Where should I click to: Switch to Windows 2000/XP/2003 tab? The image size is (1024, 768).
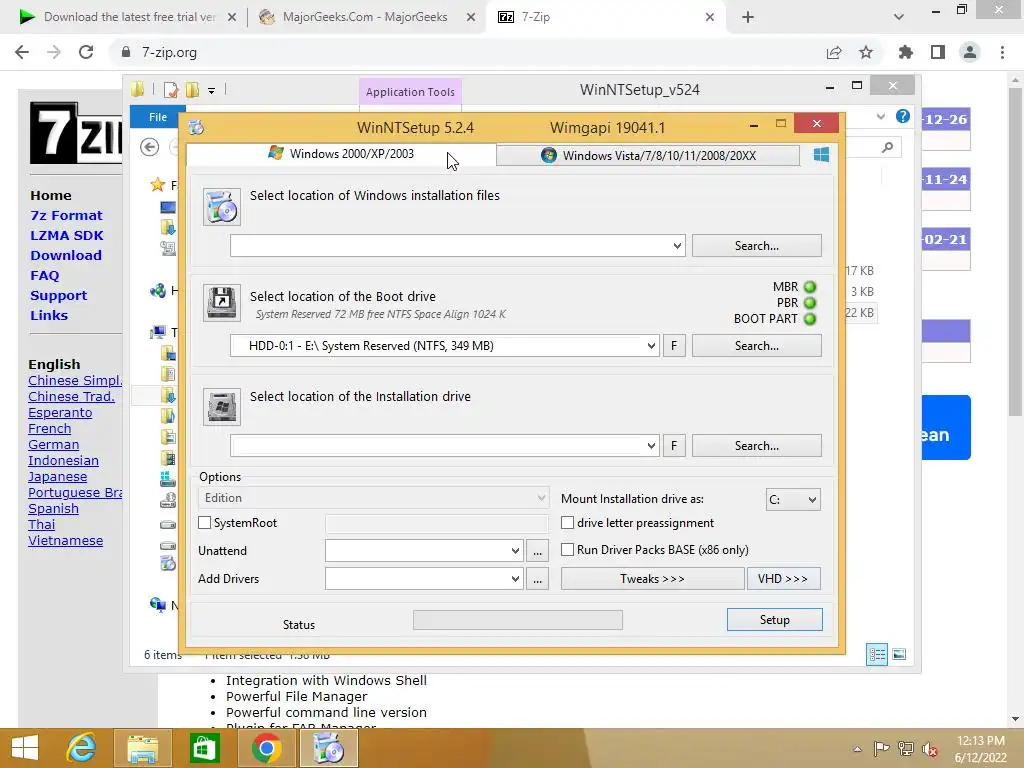(x=341, y=154)
